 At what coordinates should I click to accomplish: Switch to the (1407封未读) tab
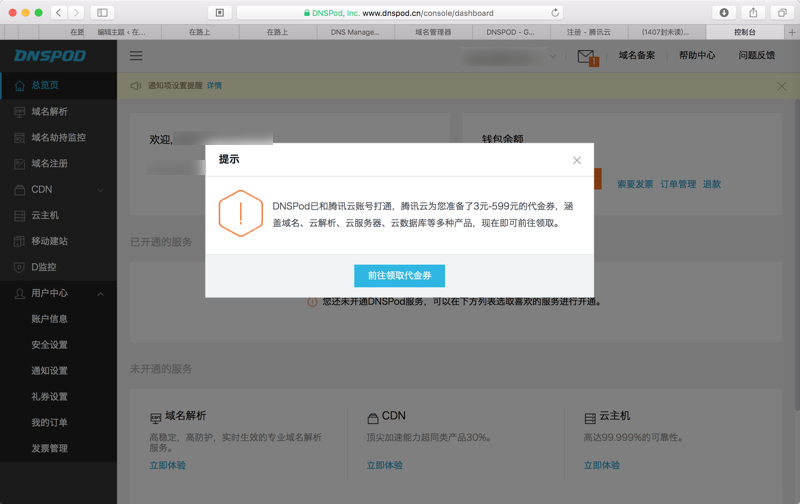click(x=666, y=32)
